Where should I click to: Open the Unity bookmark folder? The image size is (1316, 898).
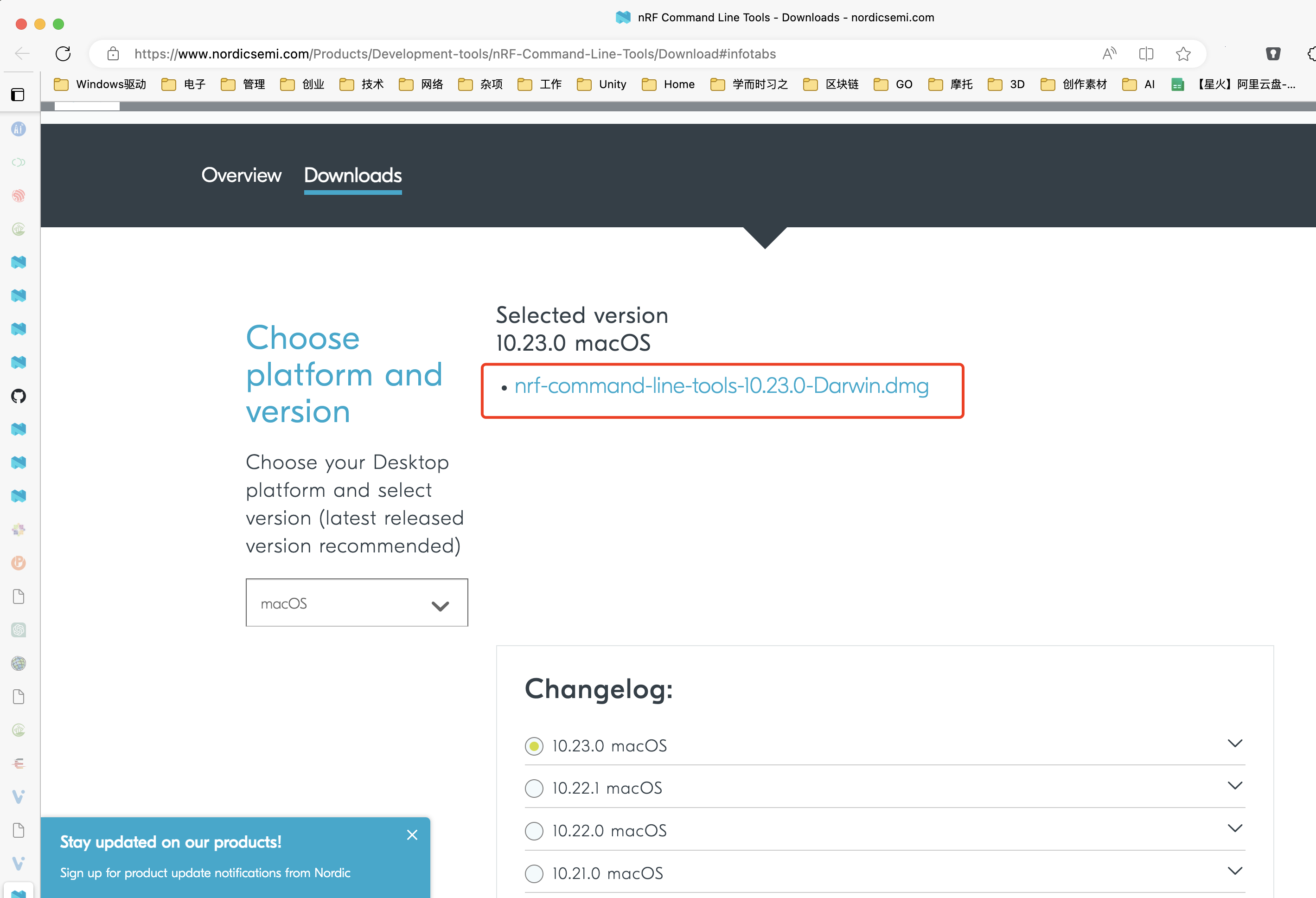[x=601, y=84]
